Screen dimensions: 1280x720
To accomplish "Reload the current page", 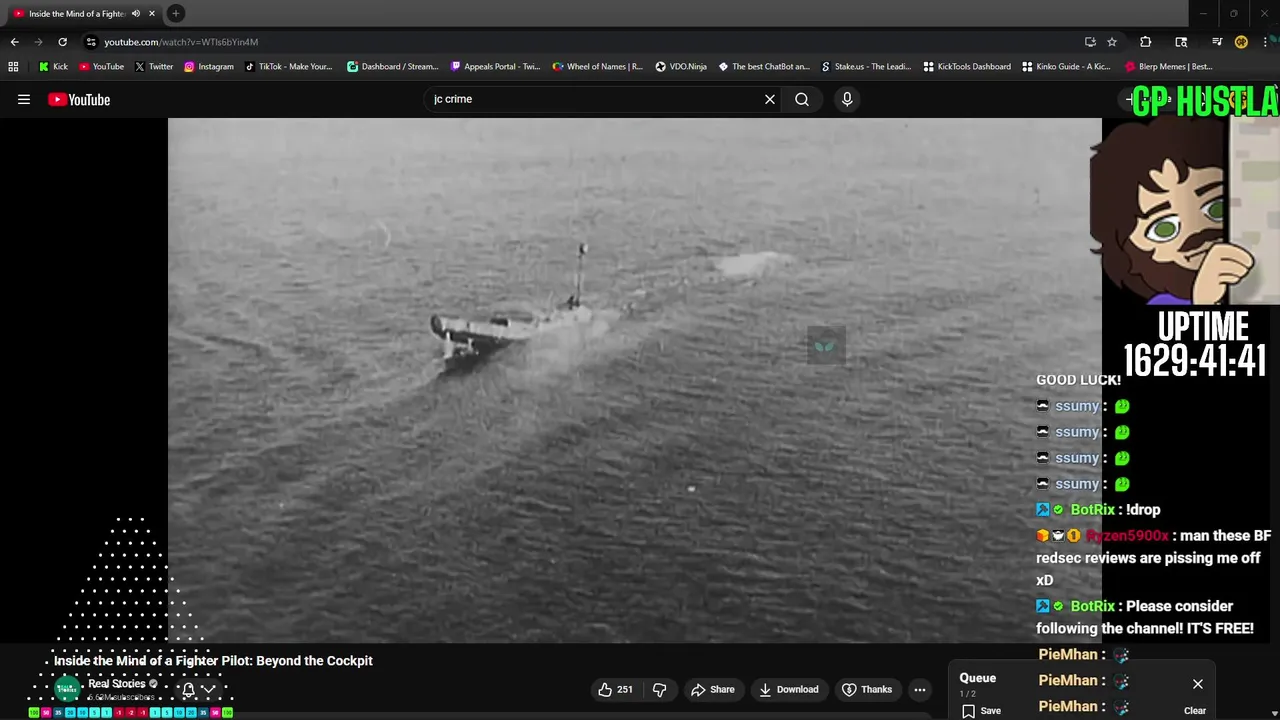I will [x=62, y=42].
